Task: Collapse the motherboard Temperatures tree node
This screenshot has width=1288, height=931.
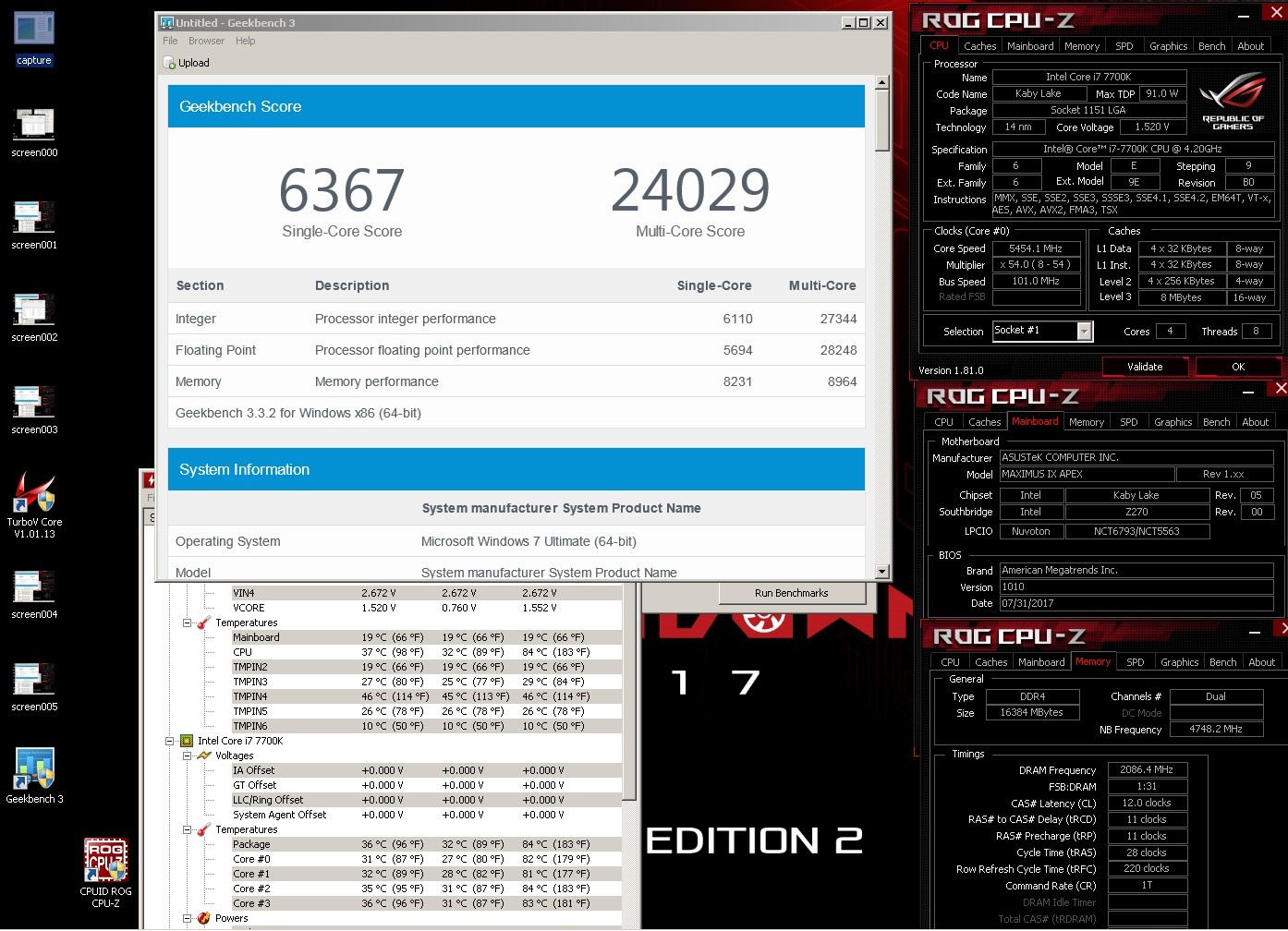Action: (x=187, y=623)
